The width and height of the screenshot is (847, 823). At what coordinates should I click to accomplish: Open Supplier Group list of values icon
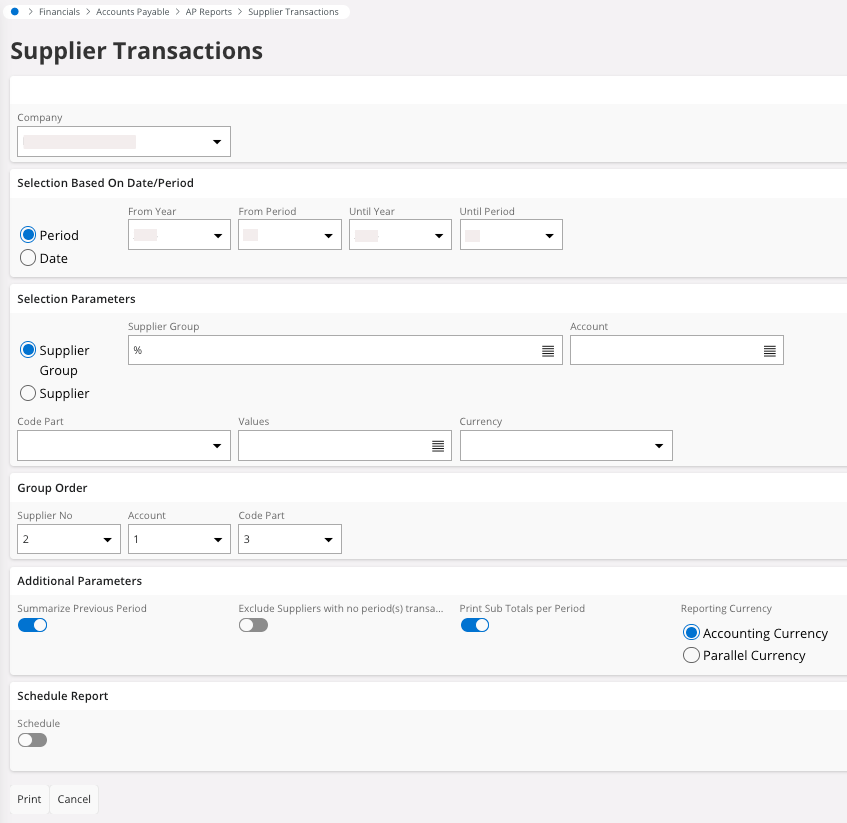tap(548, 351)
